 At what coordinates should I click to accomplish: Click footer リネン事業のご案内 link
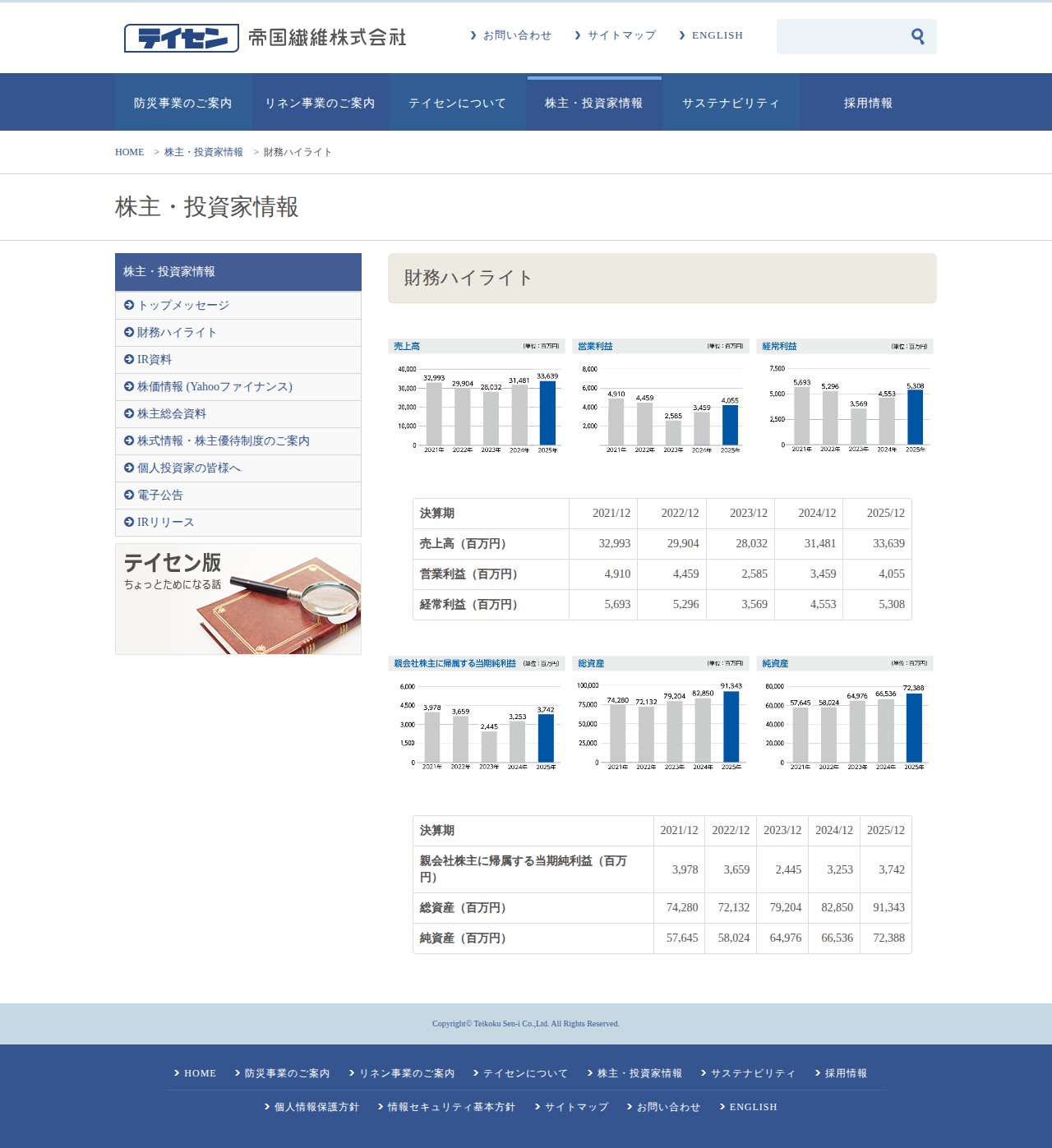[x=402, y=1073]
